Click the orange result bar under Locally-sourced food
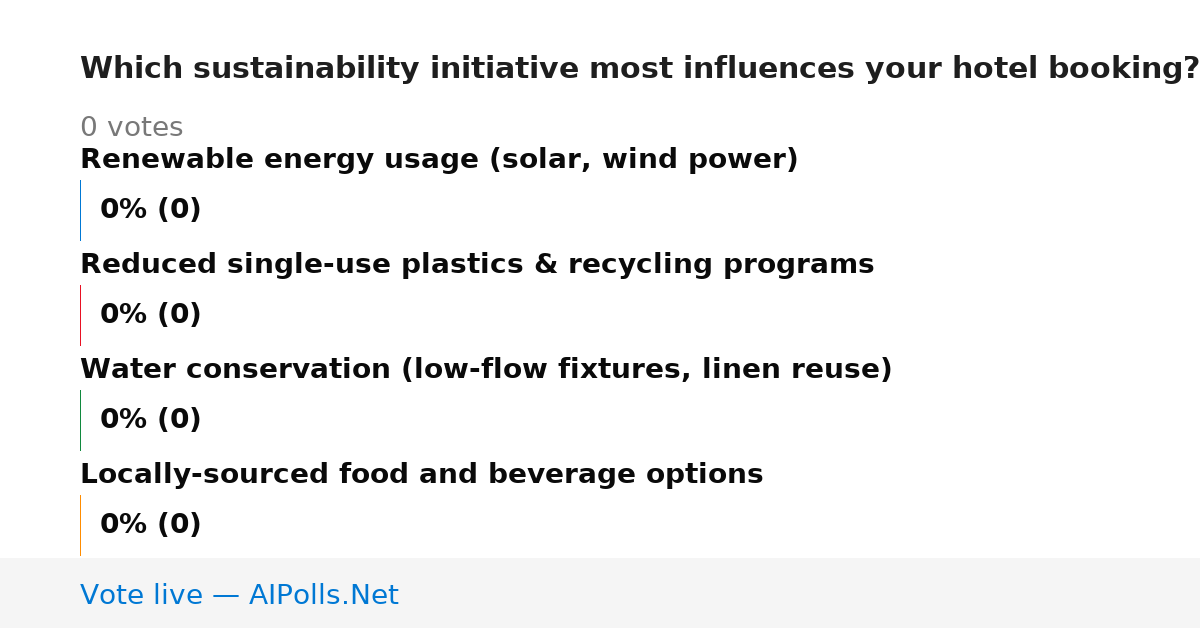Image resolution: width=1200 pixels, height=628 pixels. click(80, 525)
